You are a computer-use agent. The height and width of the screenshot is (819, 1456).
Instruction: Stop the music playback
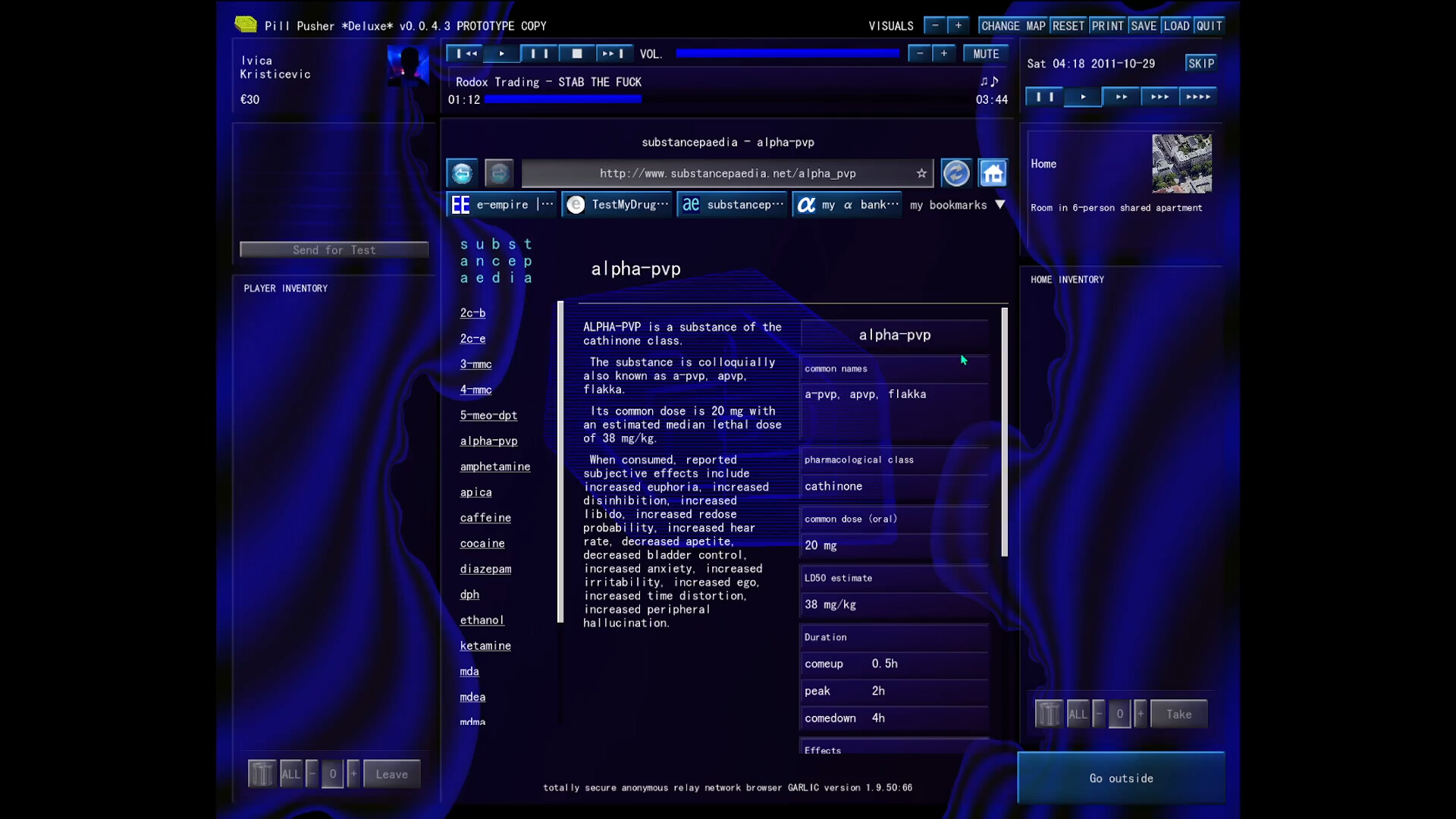576,54
